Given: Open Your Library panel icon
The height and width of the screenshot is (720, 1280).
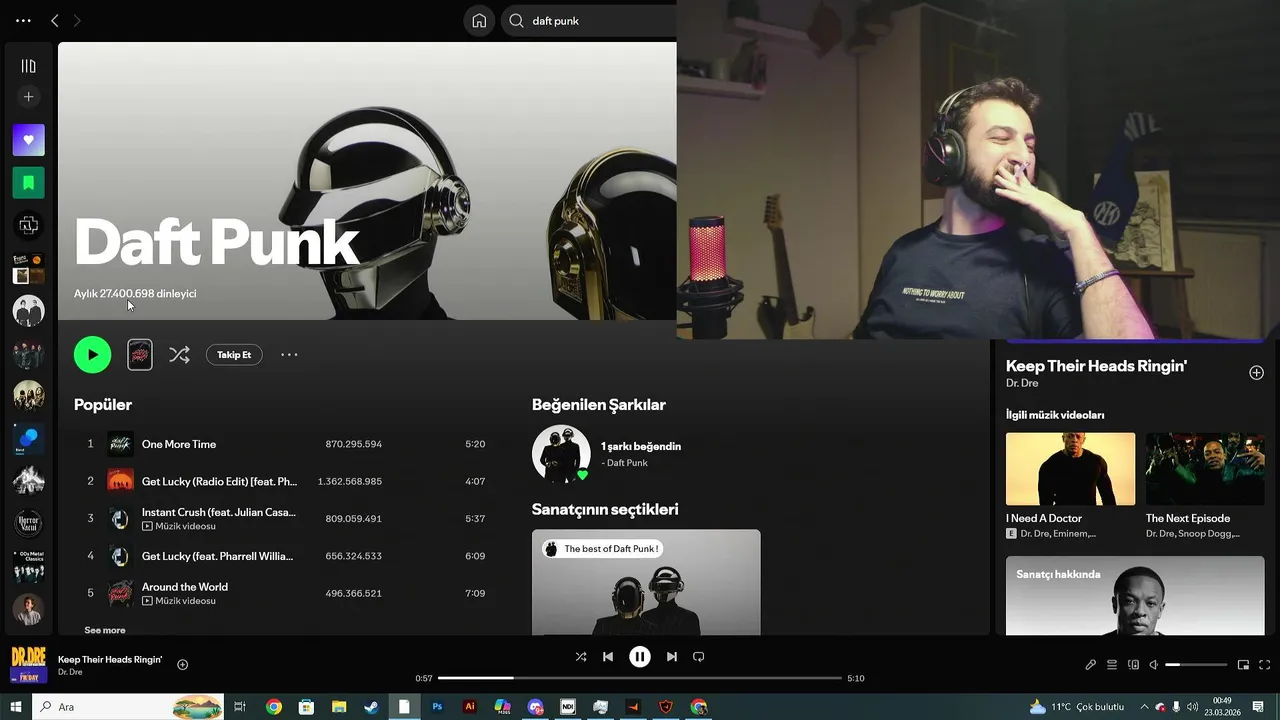Looking at the screenshot, I should click(x=28, y=66).
